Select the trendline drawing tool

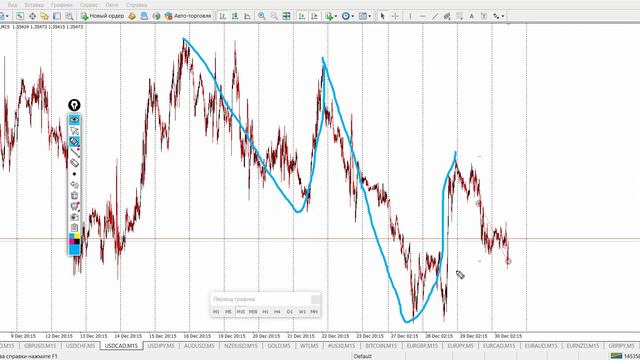pyautogui.click(x=435, y=16)
